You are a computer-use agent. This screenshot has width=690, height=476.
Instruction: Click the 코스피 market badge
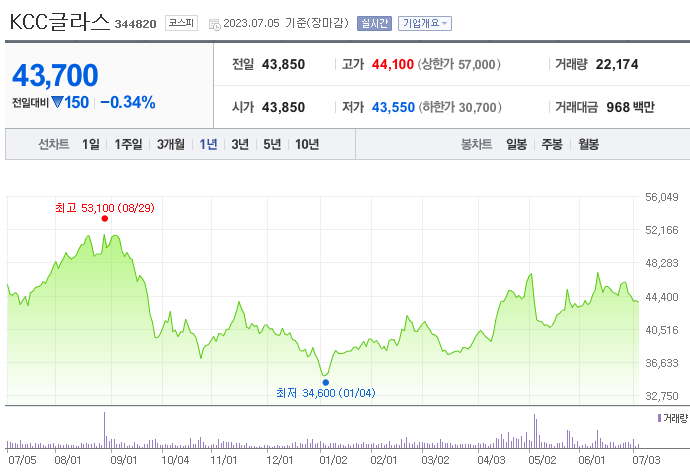point(181,23)
